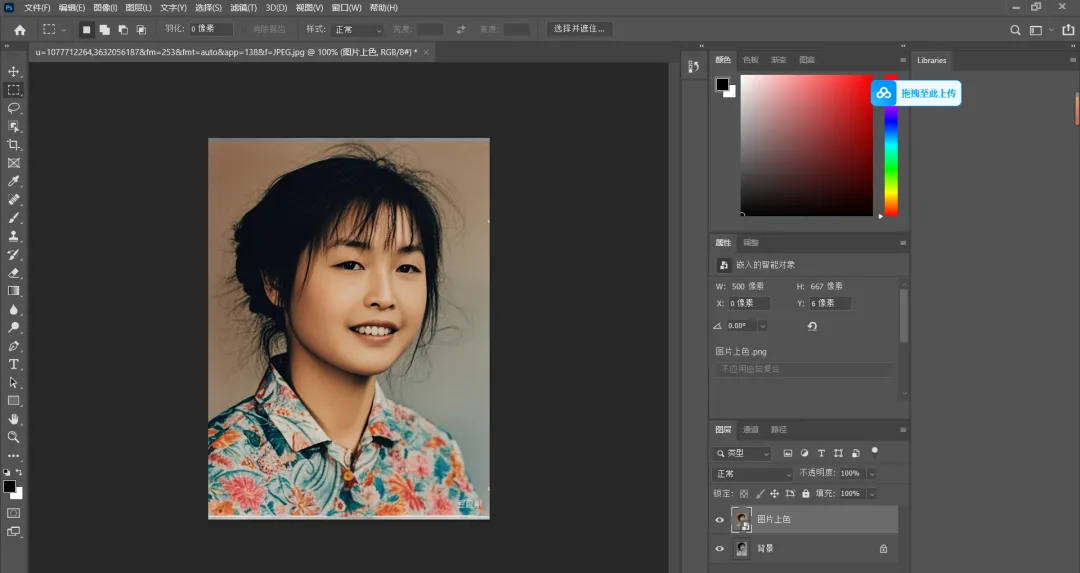Viewport: 1080px width, 573px height.
Task: Click the 选择并遮住 button
Action: click(579, 29)
